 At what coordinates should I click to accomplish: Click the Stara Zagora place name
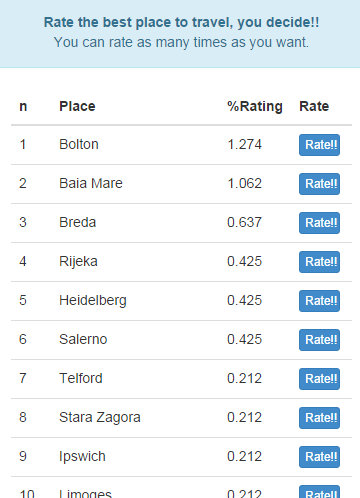point(100,418)
